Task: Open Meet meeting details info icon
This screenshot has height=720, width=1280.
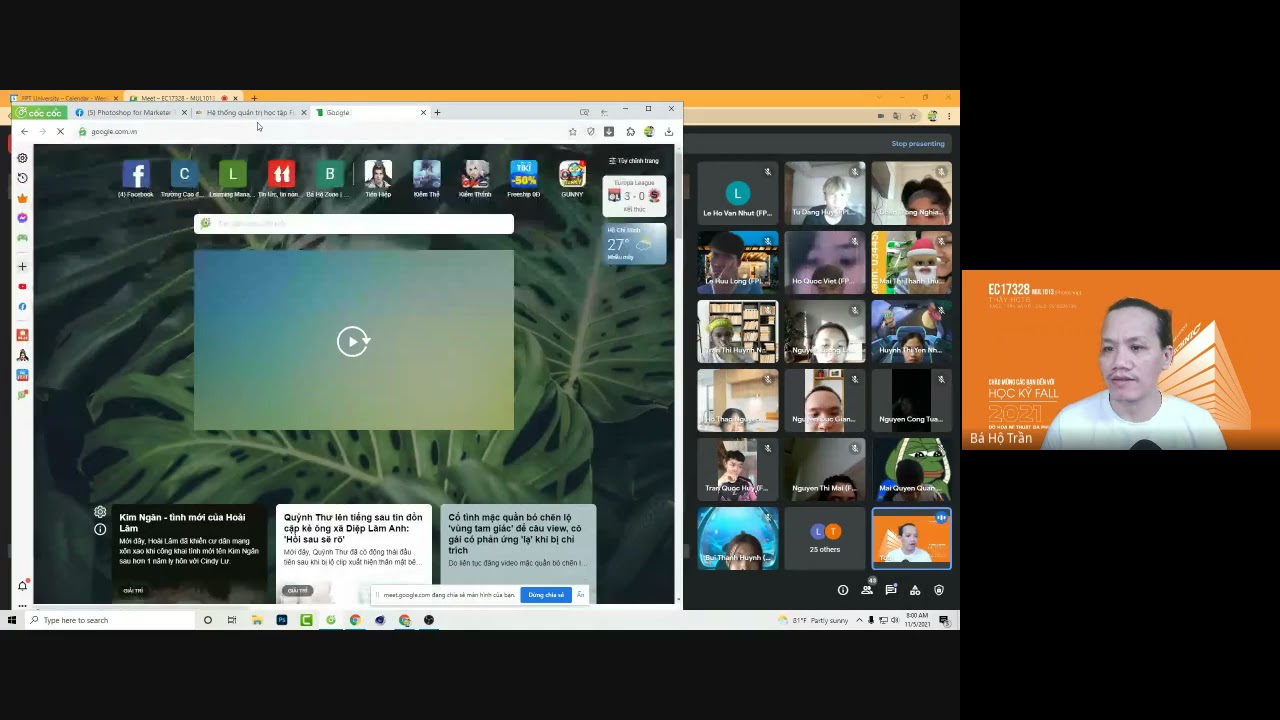Action: (x=843, y=590)
